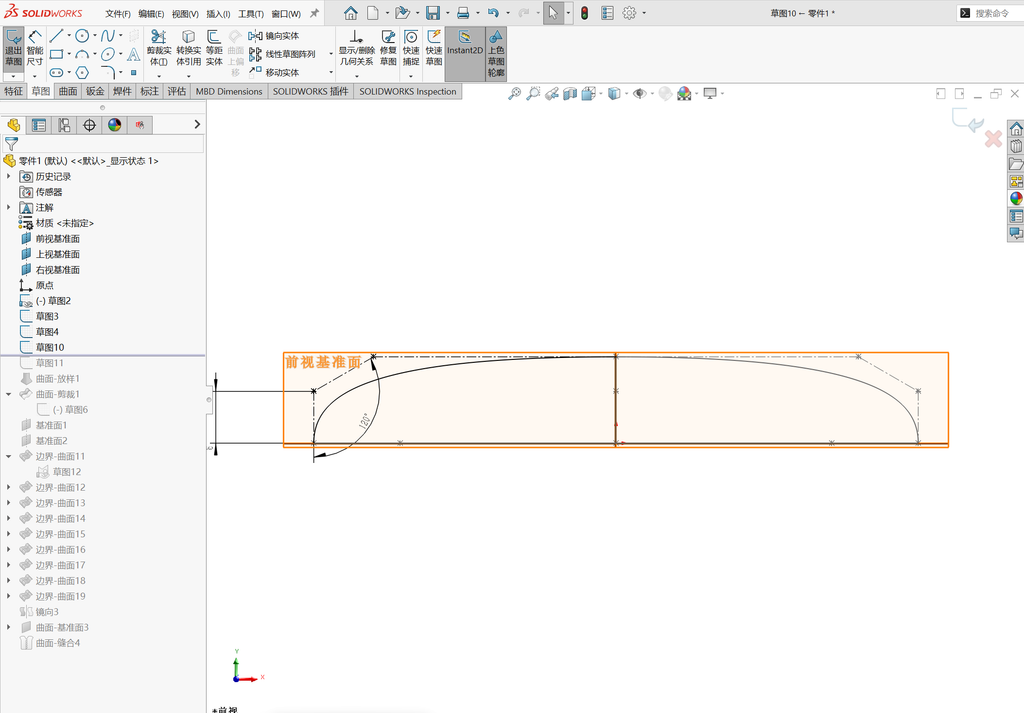Click the Exit Sketch (退出草图) button
The width and height of the screenshot is (1024, 713).
click(14, 48)
